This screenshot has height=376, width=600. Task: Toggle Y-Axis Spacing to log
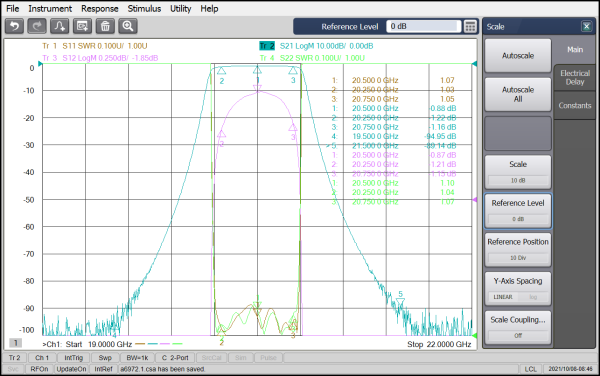533,297
